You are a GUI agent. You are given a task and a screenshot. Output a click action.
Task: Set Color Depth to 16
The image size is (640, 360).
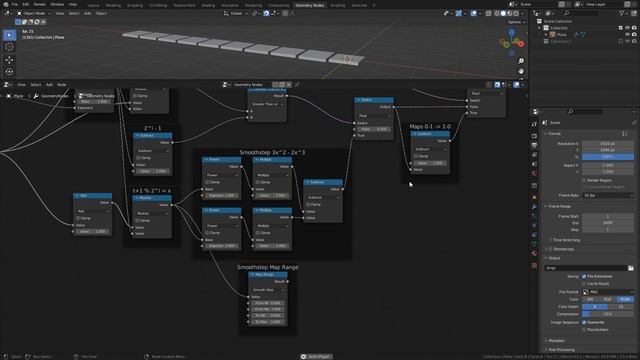621,307
